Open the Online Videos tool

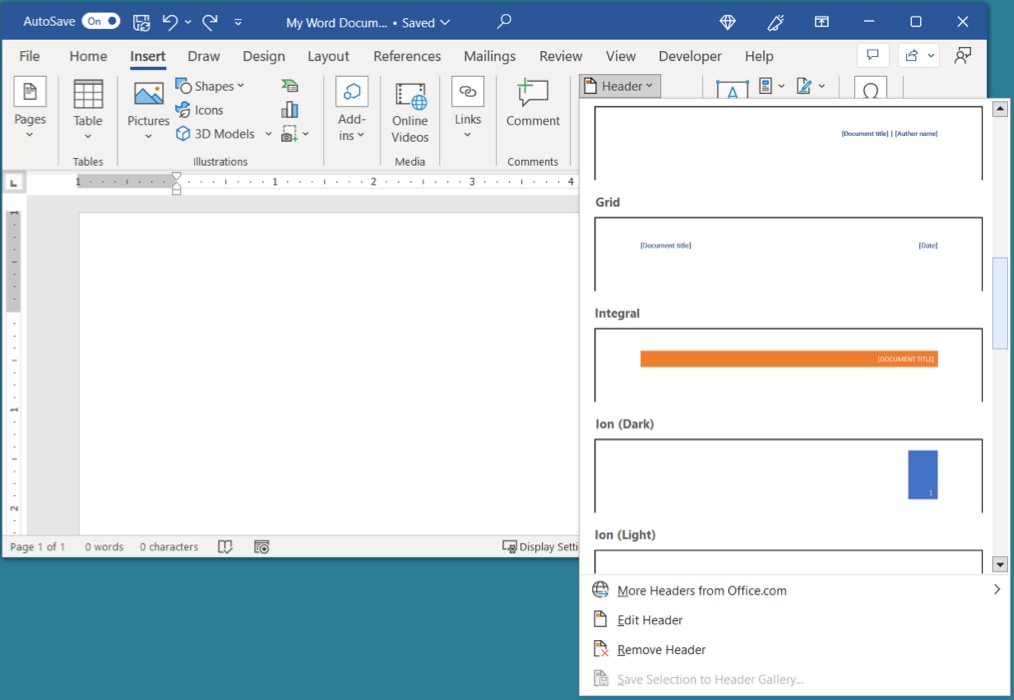(x=409, y=110)
